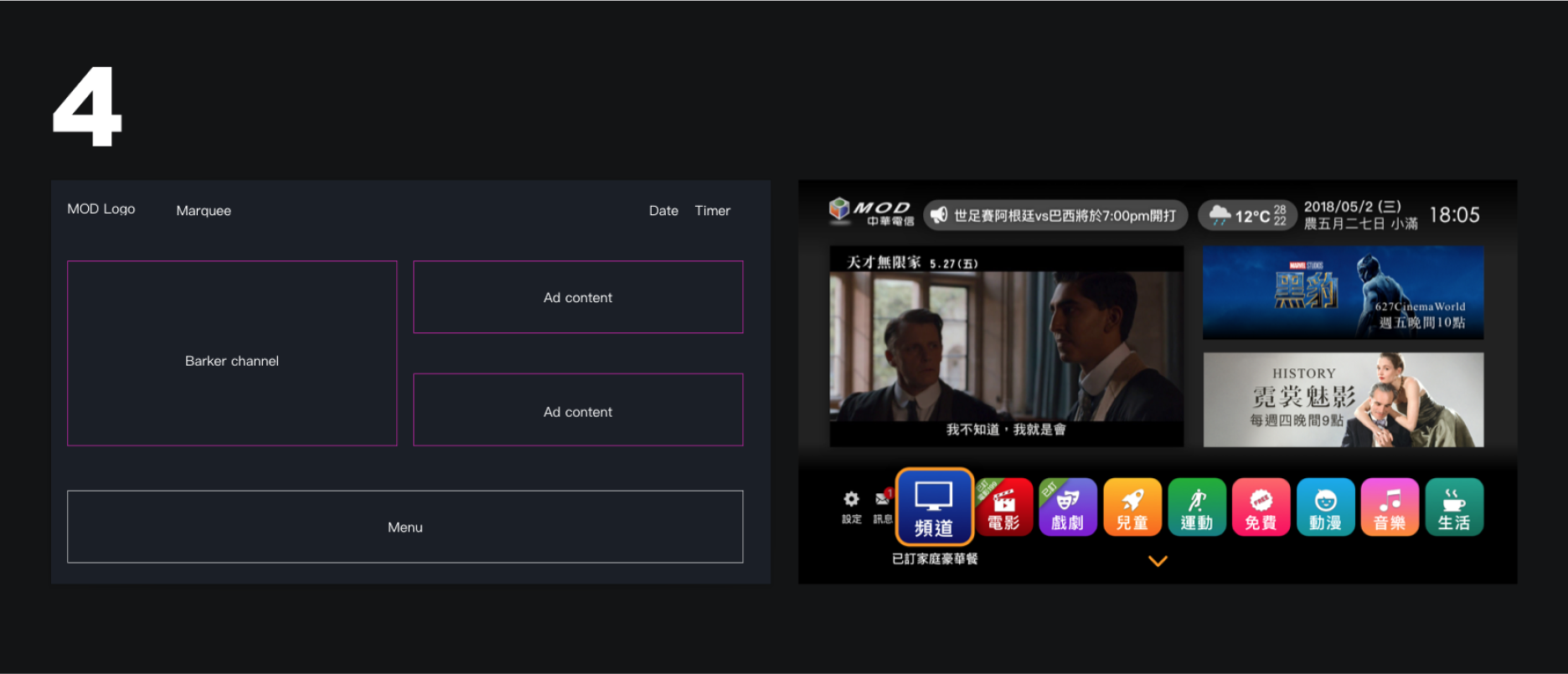The height and width of the screenshot is (674, 1568).
Task: Select the 免費 free content tile
Action: click(x=1261, y=507)
